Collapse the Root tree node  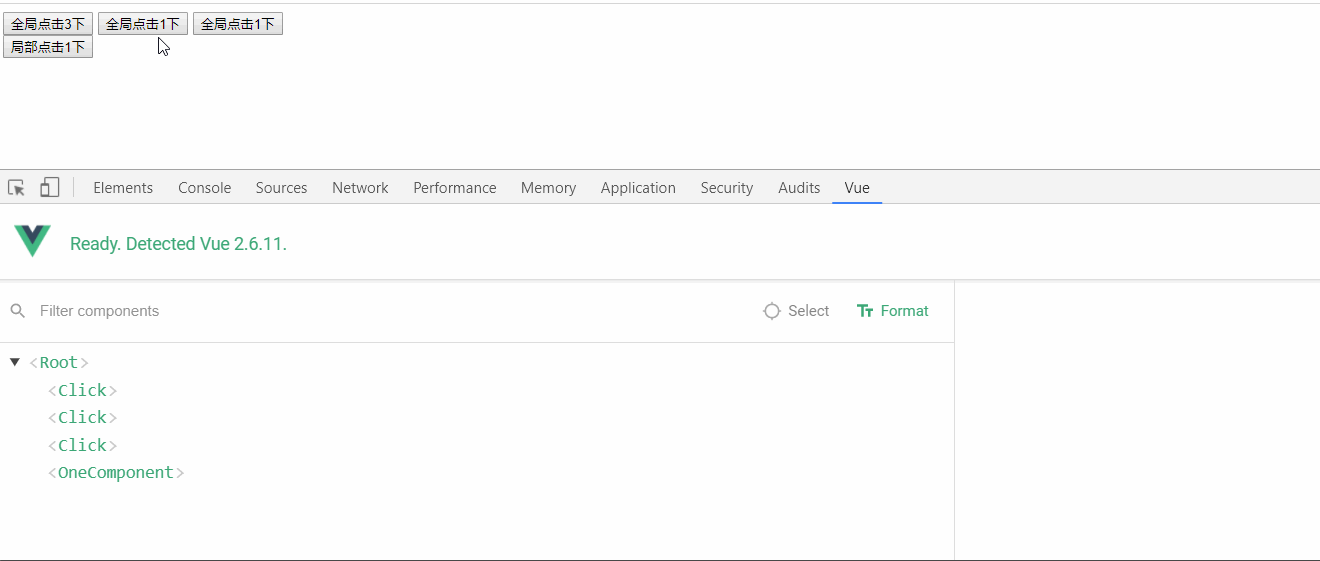pos(15,362)
